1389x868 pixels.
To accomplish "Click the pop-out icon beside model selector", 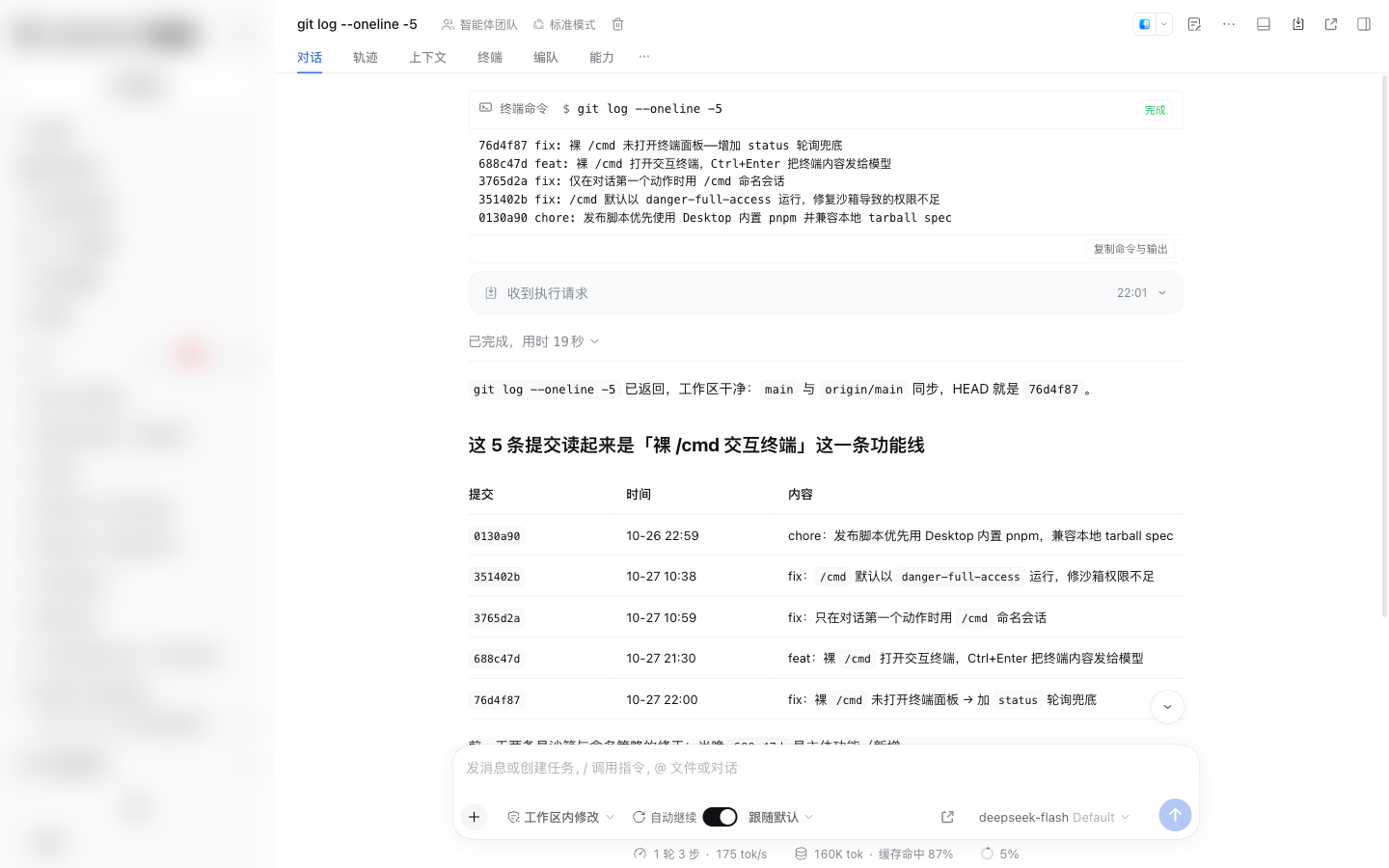I will tap(947, 817).
